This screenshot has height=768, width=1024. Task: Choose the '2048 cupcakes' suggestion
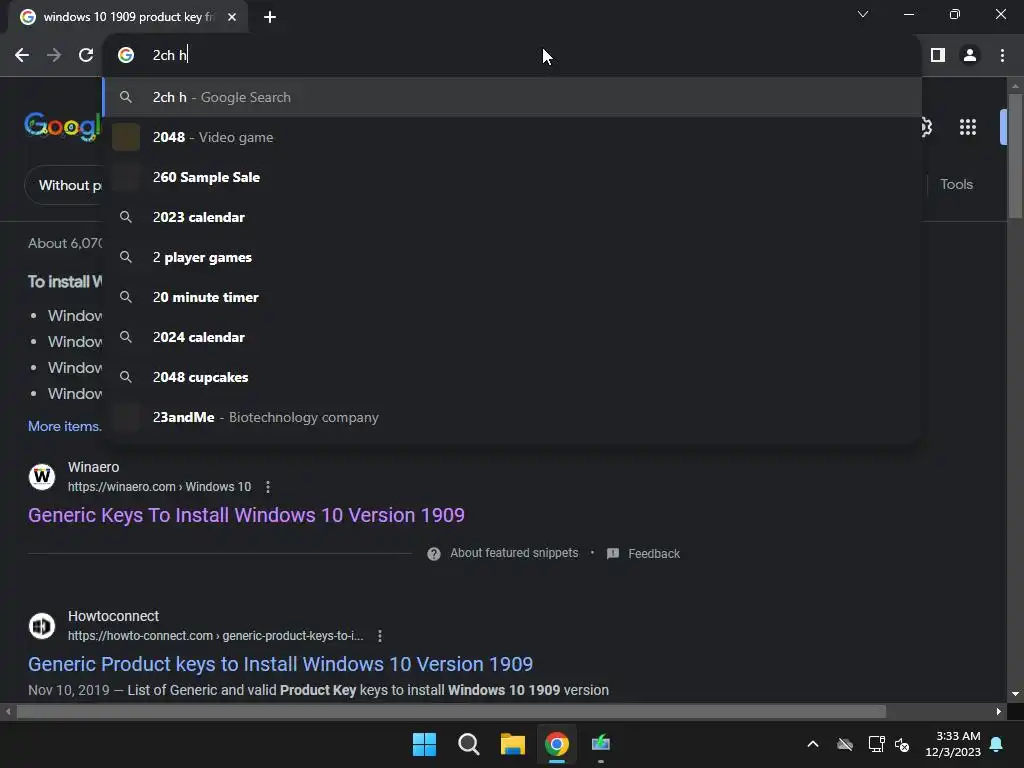(x=512, y=377)
